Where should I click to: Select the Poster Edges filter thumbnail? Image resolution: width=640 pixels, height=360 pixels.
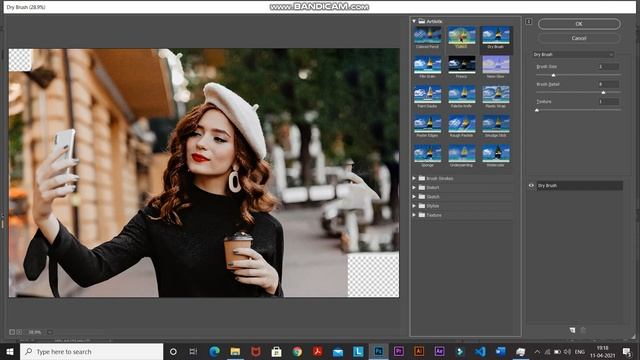(x=427, y=124)
